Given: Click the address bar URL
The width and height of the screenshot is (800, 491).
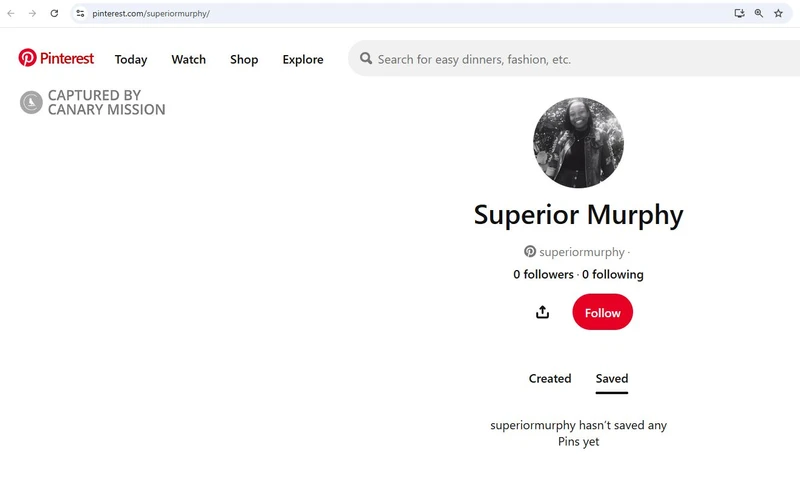Looking at the screenshot, I should pos(151,14).
